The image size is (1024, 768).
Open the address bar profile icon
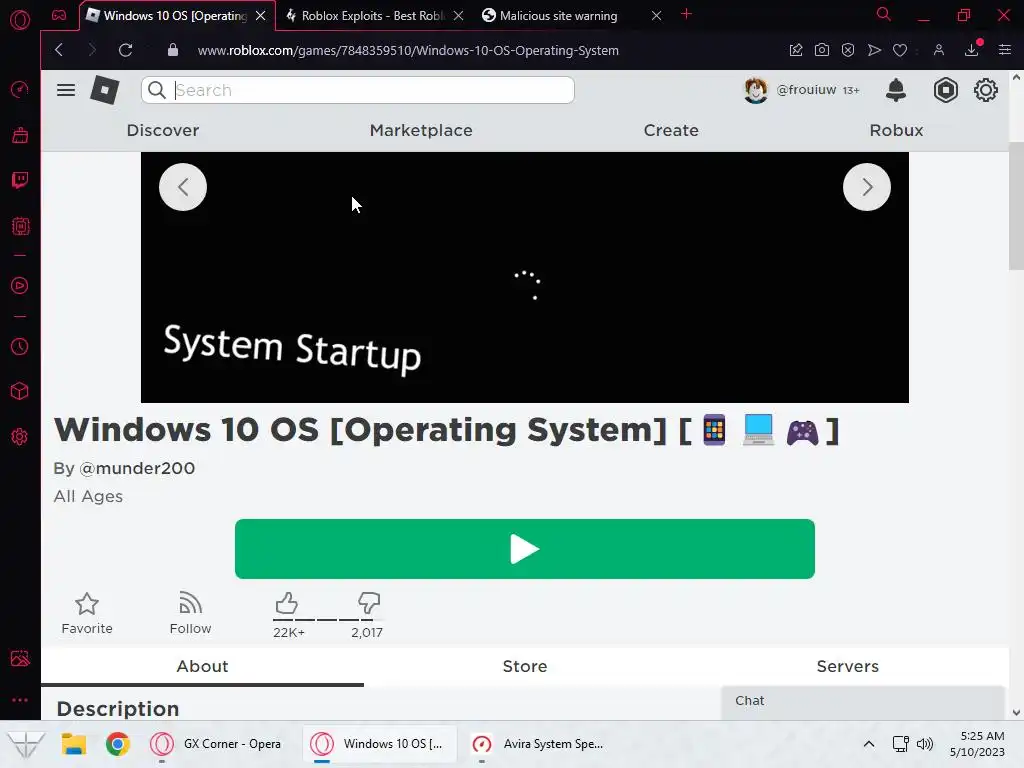tap(938, 50)
